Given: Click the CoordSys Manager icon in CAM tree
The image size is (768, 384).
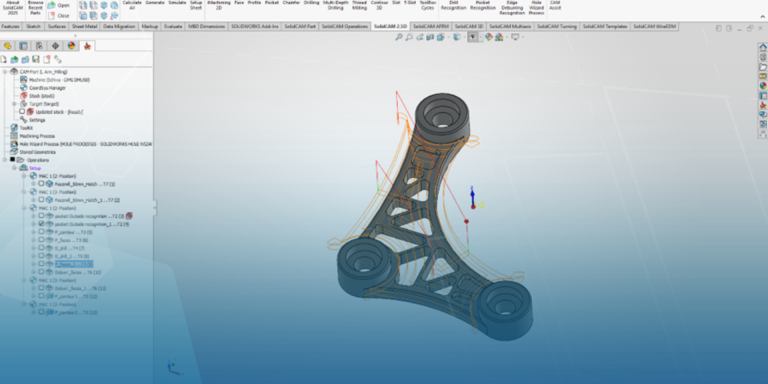Looking at the screenshot, I should pos(24,88).
